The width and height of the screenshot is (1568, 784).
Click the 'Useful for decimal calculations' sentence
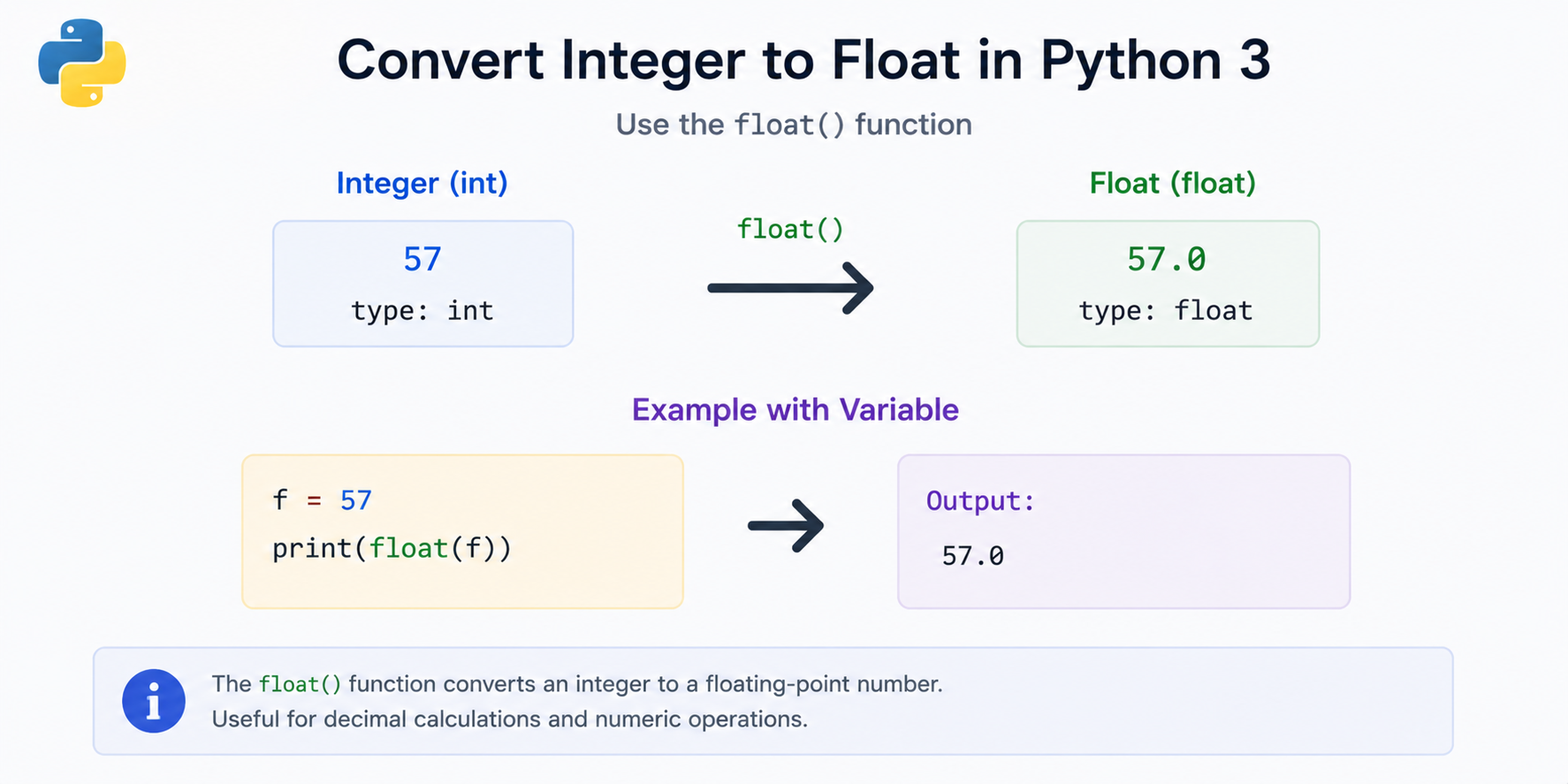click(x=509, y=719)
